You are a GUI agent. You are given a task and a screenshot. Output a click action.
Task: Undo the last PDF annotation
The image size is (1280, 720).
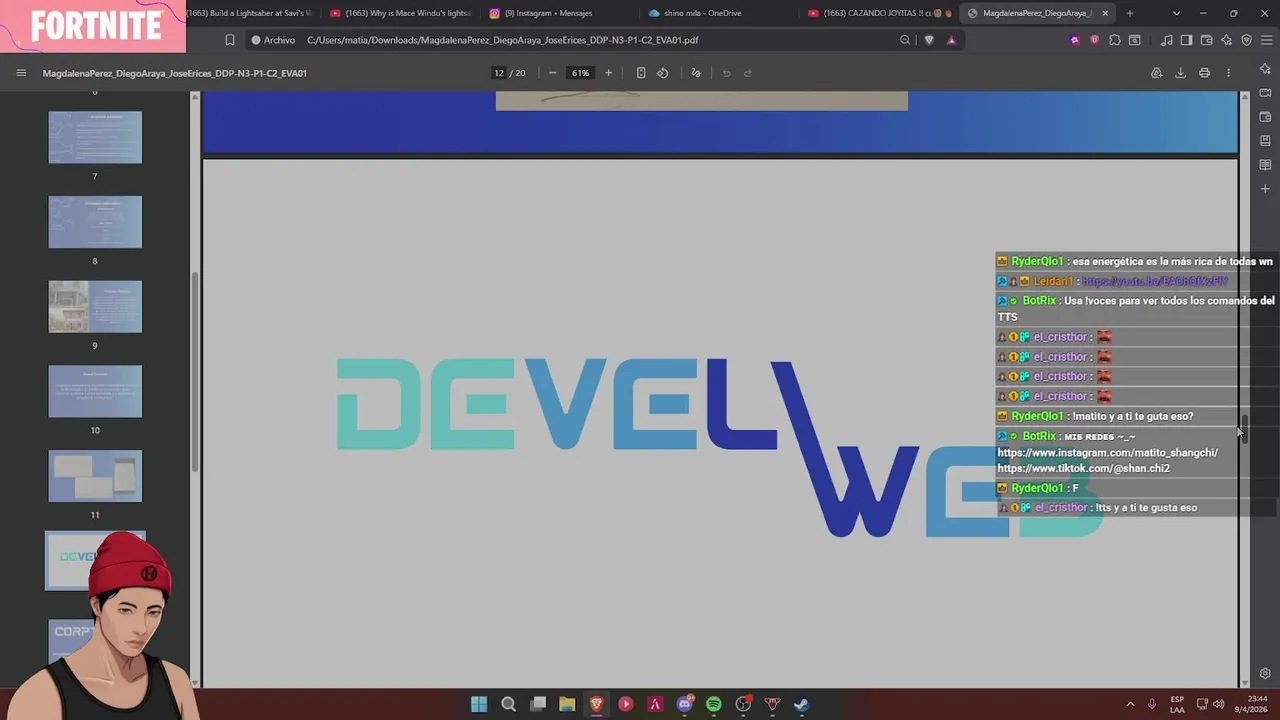click(726, 73)
